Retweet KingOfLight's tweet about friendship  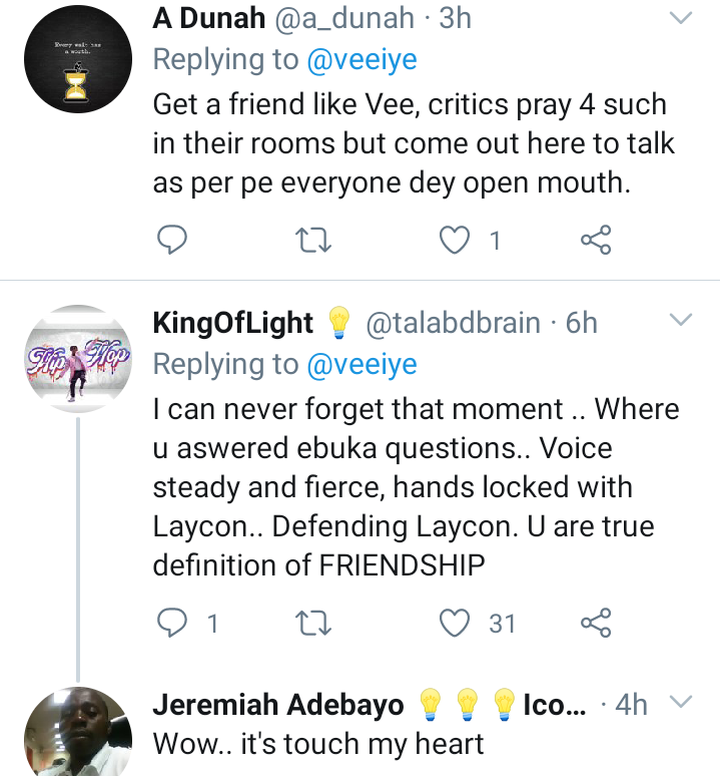[314, 623]
